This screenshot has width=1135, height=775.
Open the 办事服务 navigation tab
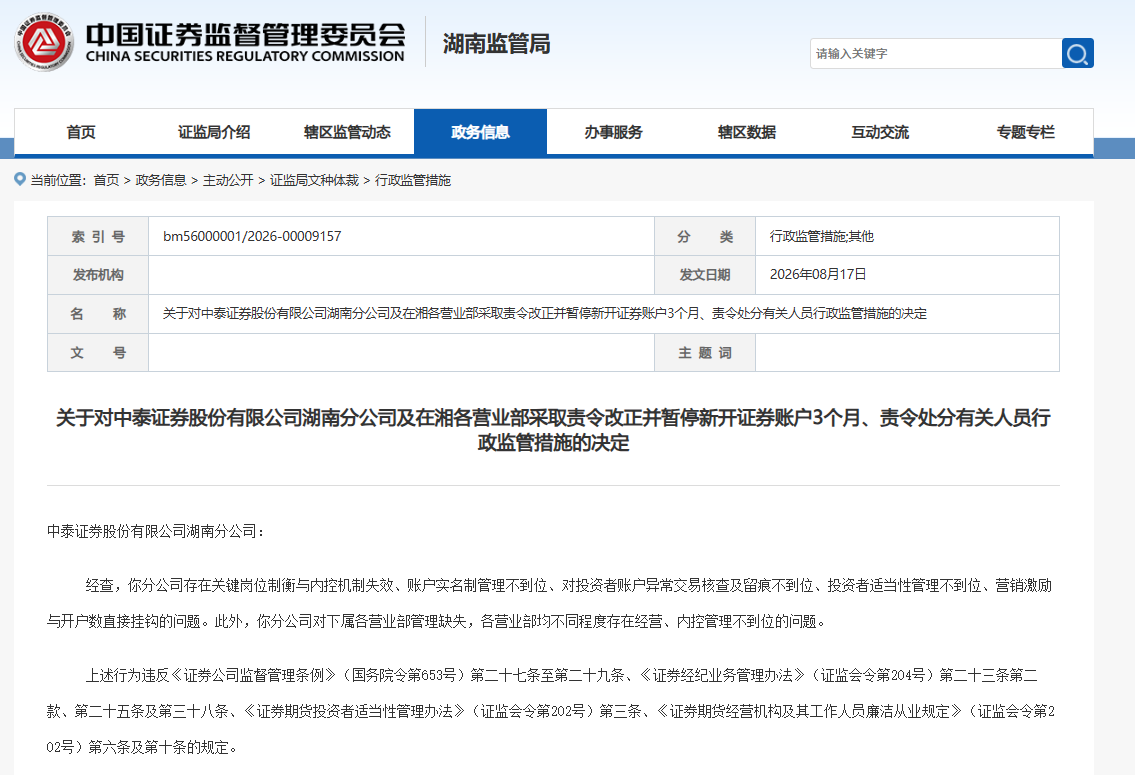613,132
